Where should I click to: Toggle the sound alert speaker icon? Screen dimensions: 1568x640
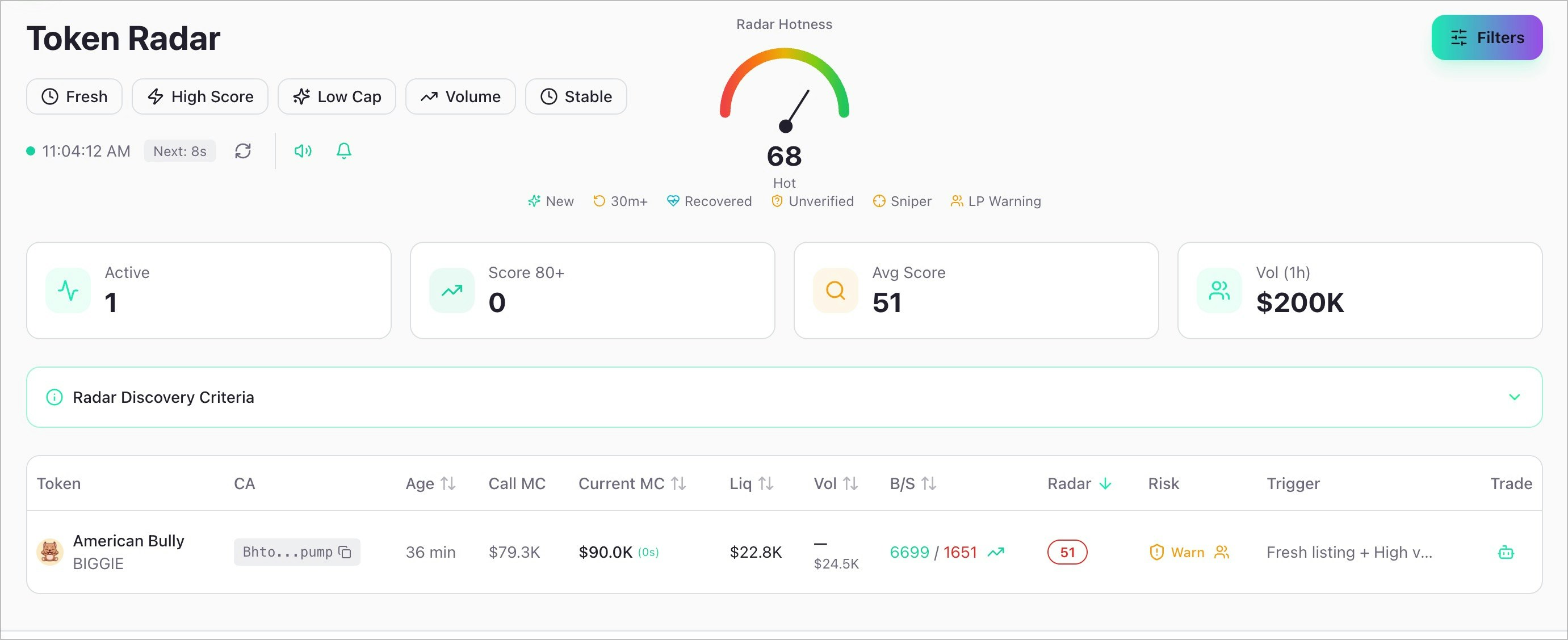coord(303,151)
